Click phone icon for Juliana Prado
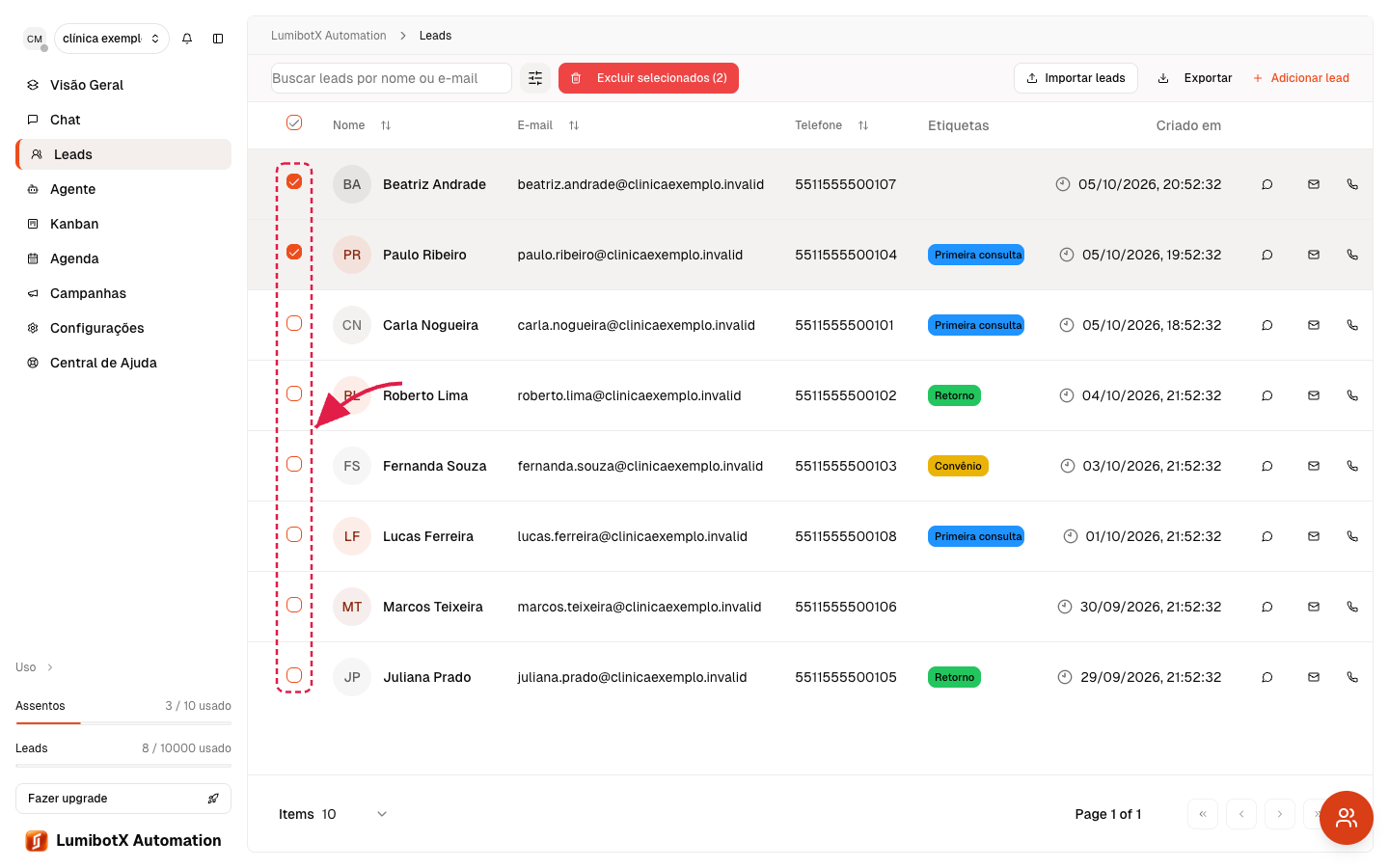Screen dimensions: 1389x868 point(1352,677)
